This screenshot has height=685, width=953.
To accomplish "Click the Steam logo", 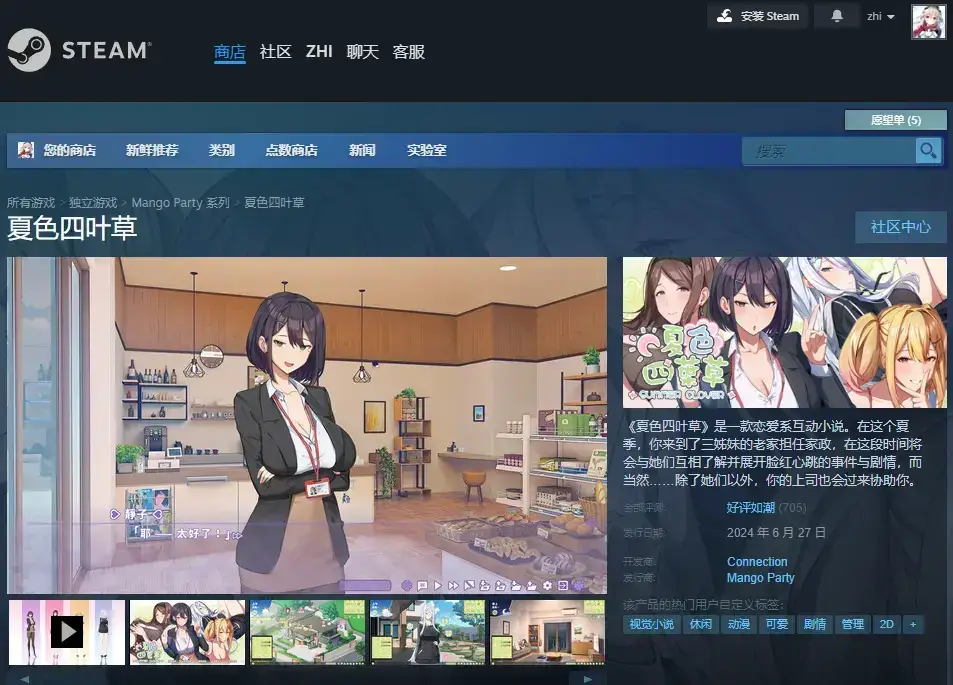I will pyautogui.click(x=80, y=50).
